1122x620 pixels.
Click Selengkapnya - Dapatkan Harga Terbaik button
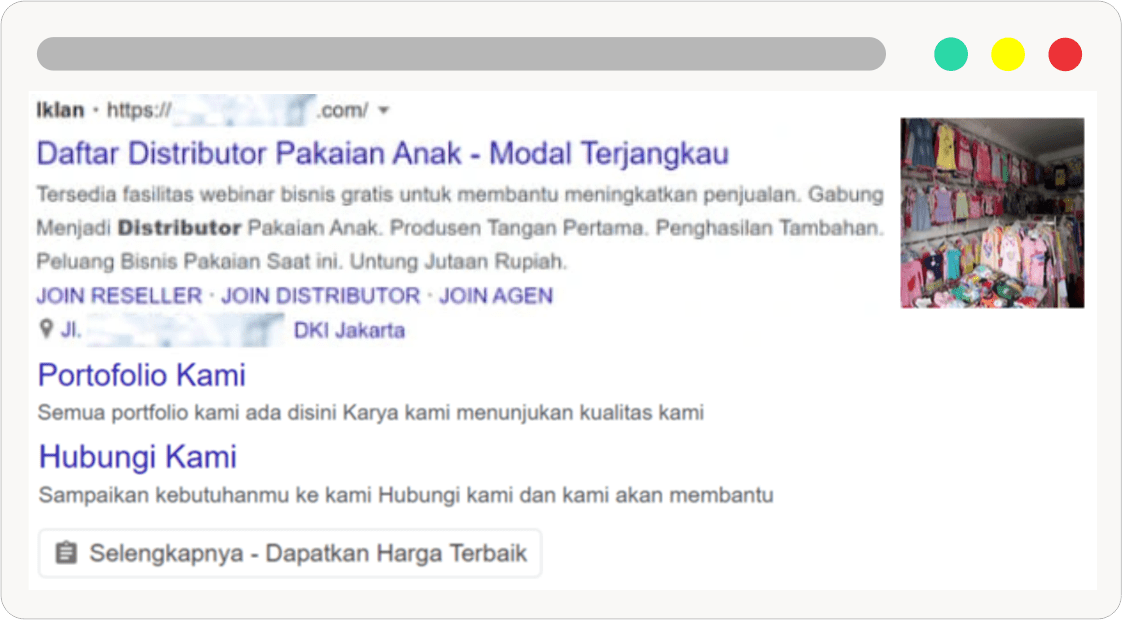[x=290, y=553]
